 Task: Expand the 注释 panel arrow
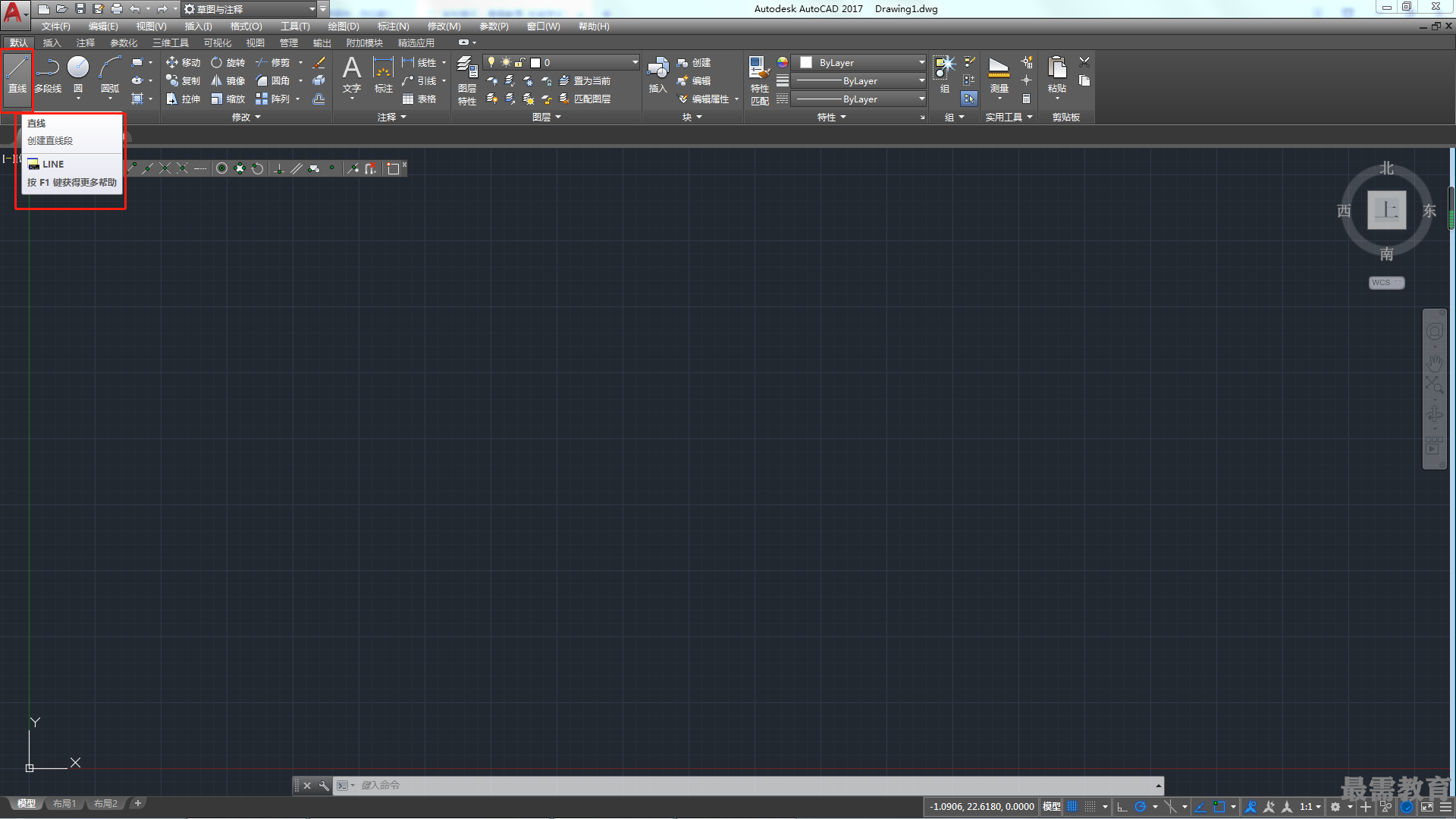[x=403, y=118]
